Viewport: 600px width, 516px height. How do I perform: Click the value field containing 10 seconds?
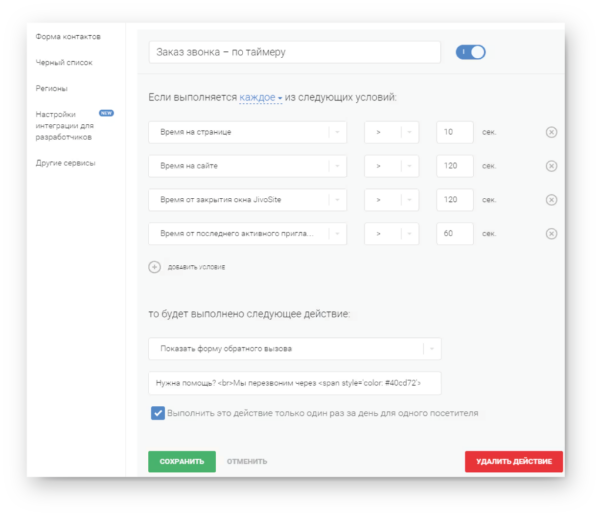tap(455, 132)
